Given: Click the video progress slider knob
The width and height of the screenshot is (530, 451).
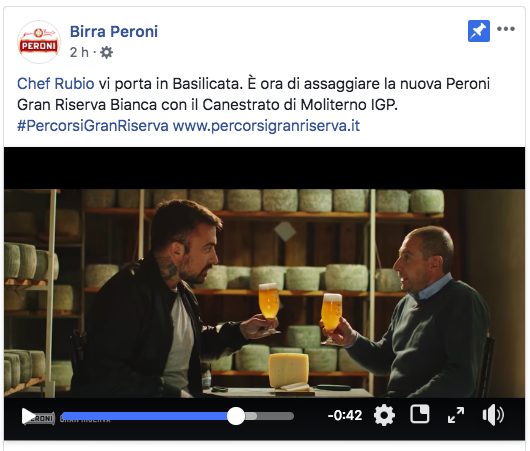Looking at the screenshot, I should (236, 416).
